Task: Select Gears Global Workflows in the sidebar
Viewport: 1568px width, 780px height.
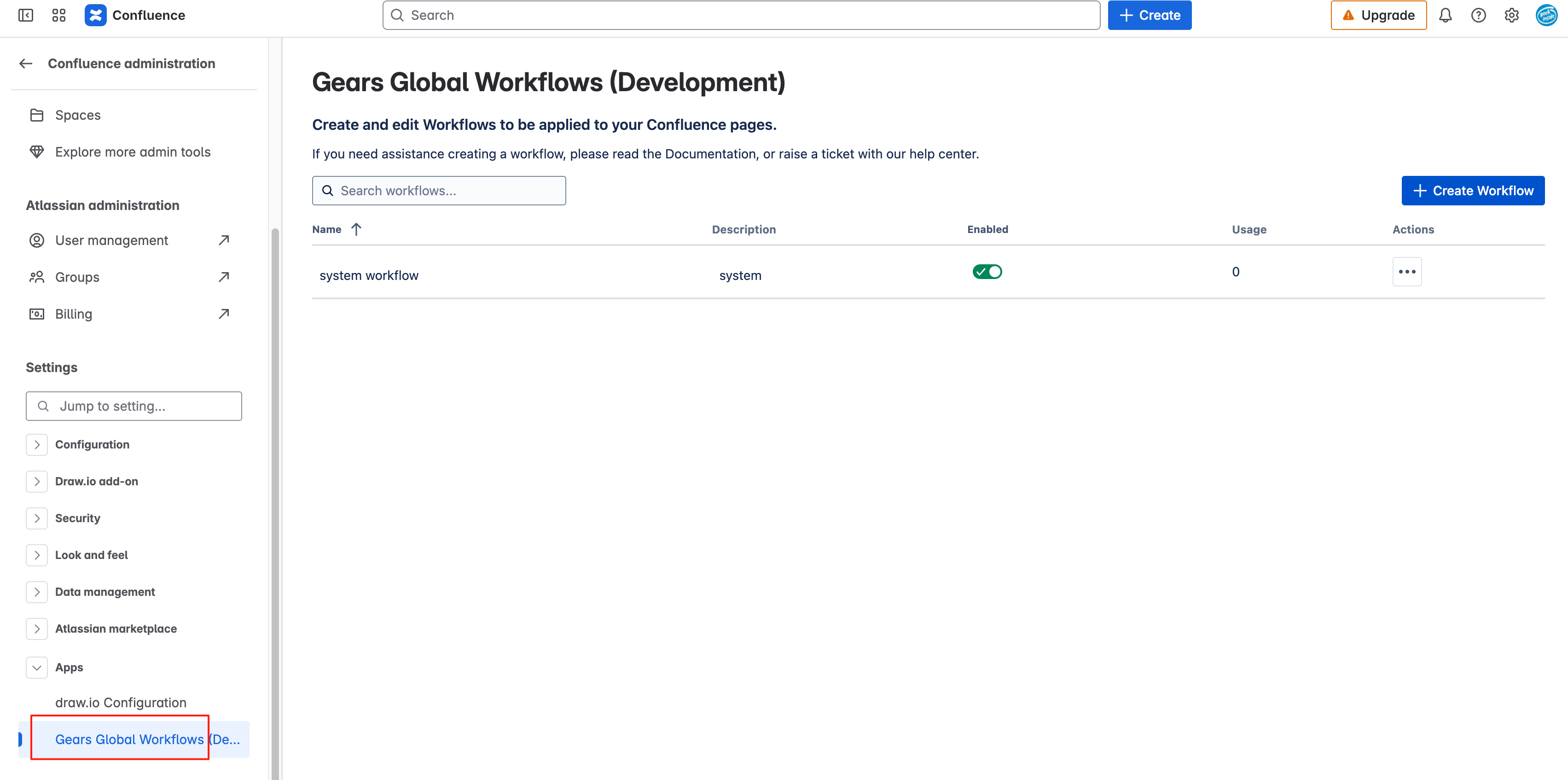Action: (134, 739)
